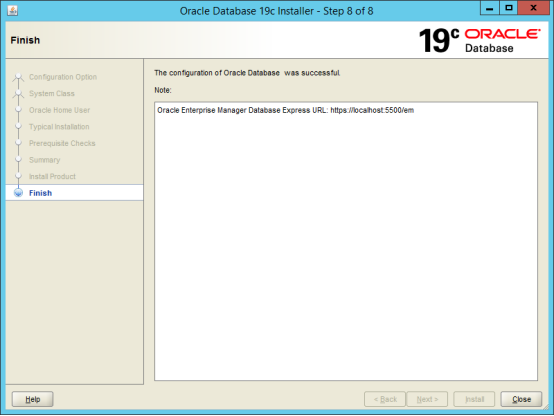Click the blue Finish step bullet icon

[18, 193]
